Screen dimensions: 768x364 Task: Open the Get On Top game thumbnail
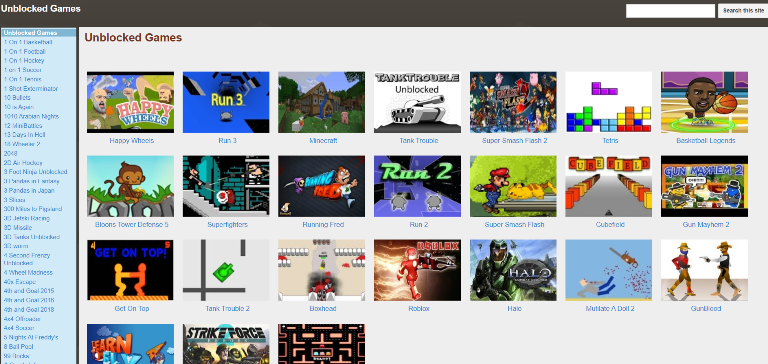[130, 270]
